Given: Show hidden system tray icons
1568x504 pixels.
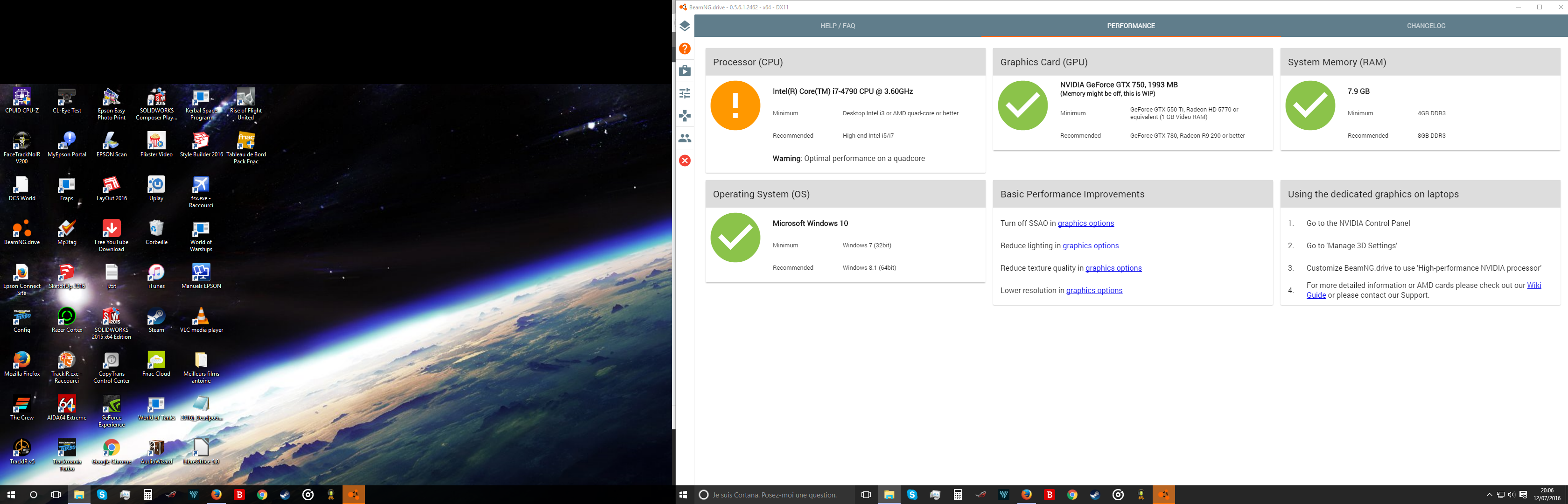Looking at the screenshot, I should tap(1490, 495).
